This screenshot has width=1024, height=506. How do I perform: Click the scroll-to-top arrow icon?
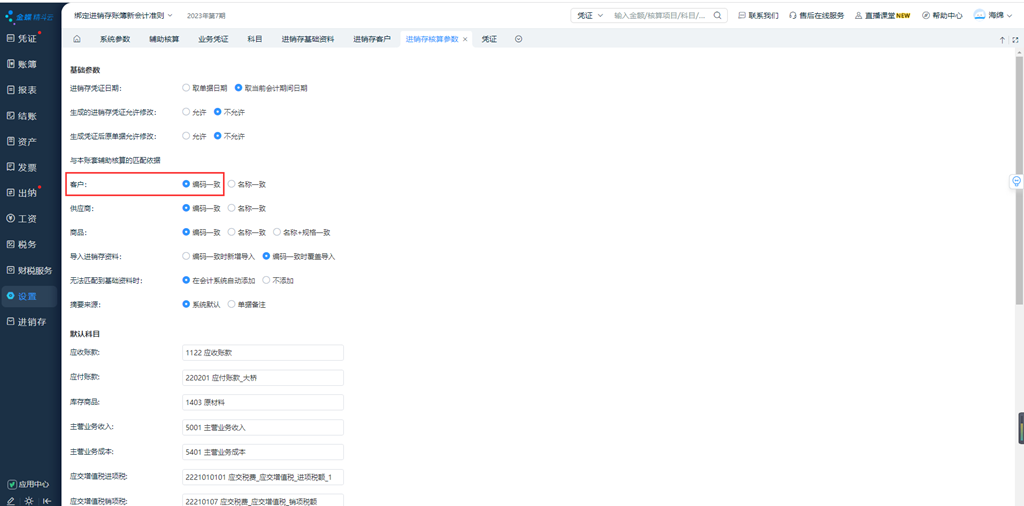tap(1002, 40)
